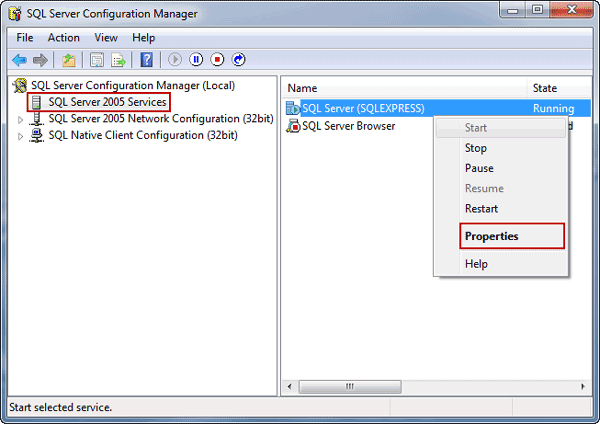Click the SQL Server 2005 Services icon

coord(36,102)
